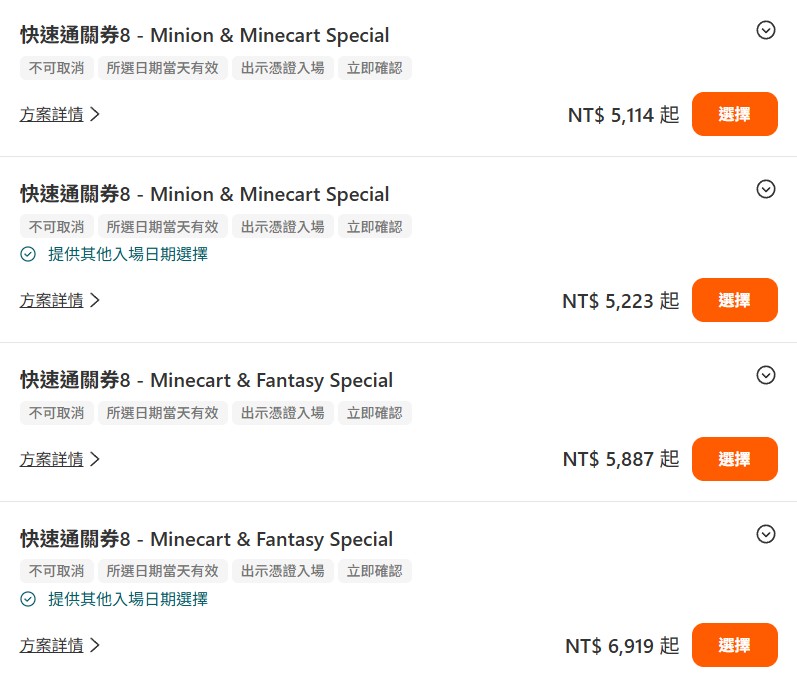Expand the NT$ 5,223 Minion & Minecart plan

(765, 189)
